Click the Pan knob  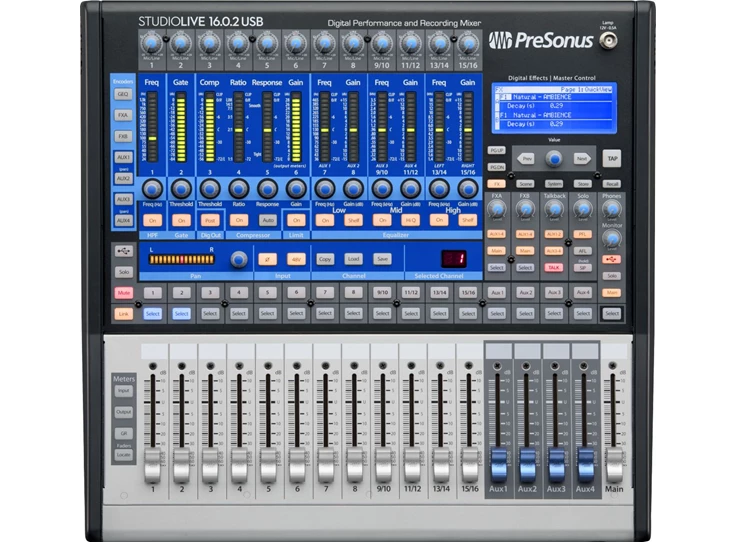(x=239, y=259)
